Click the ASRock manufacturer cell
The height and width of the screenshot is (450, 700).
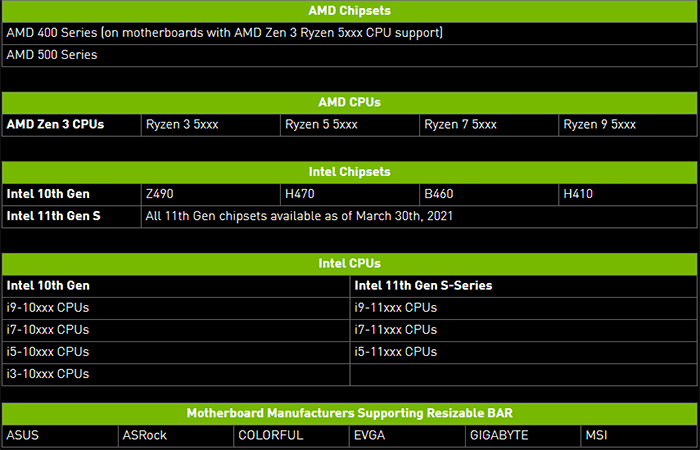(176, 436)
